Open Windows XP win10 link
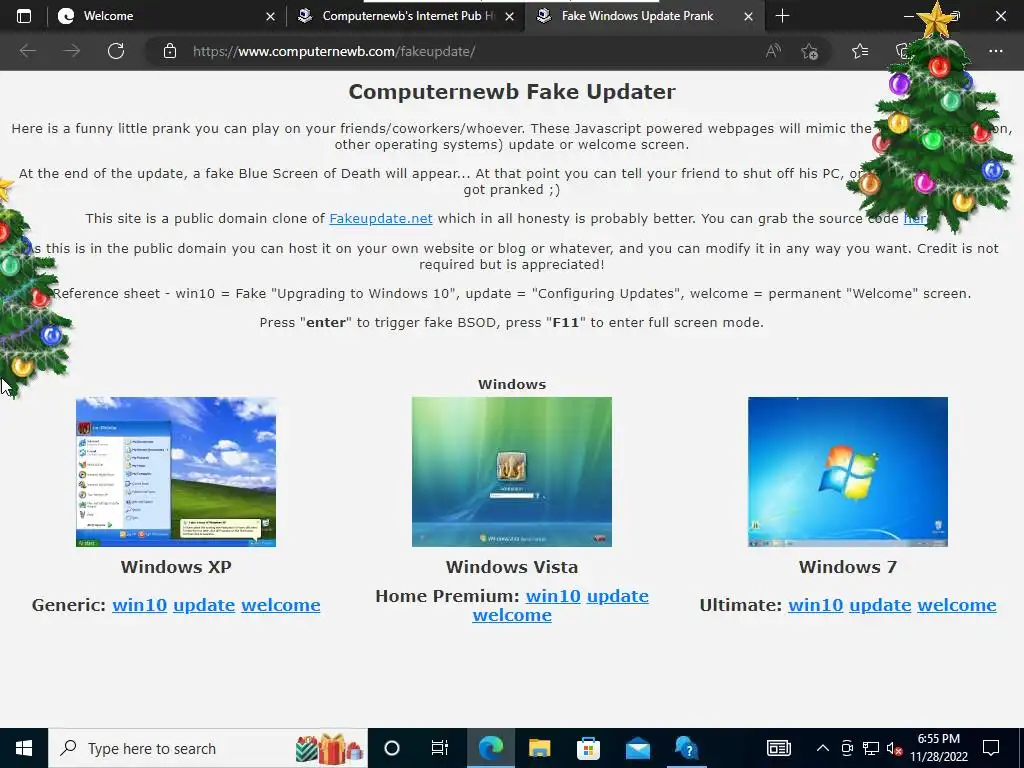Screen dimensions: 1024x768 [x=139, y=605]
